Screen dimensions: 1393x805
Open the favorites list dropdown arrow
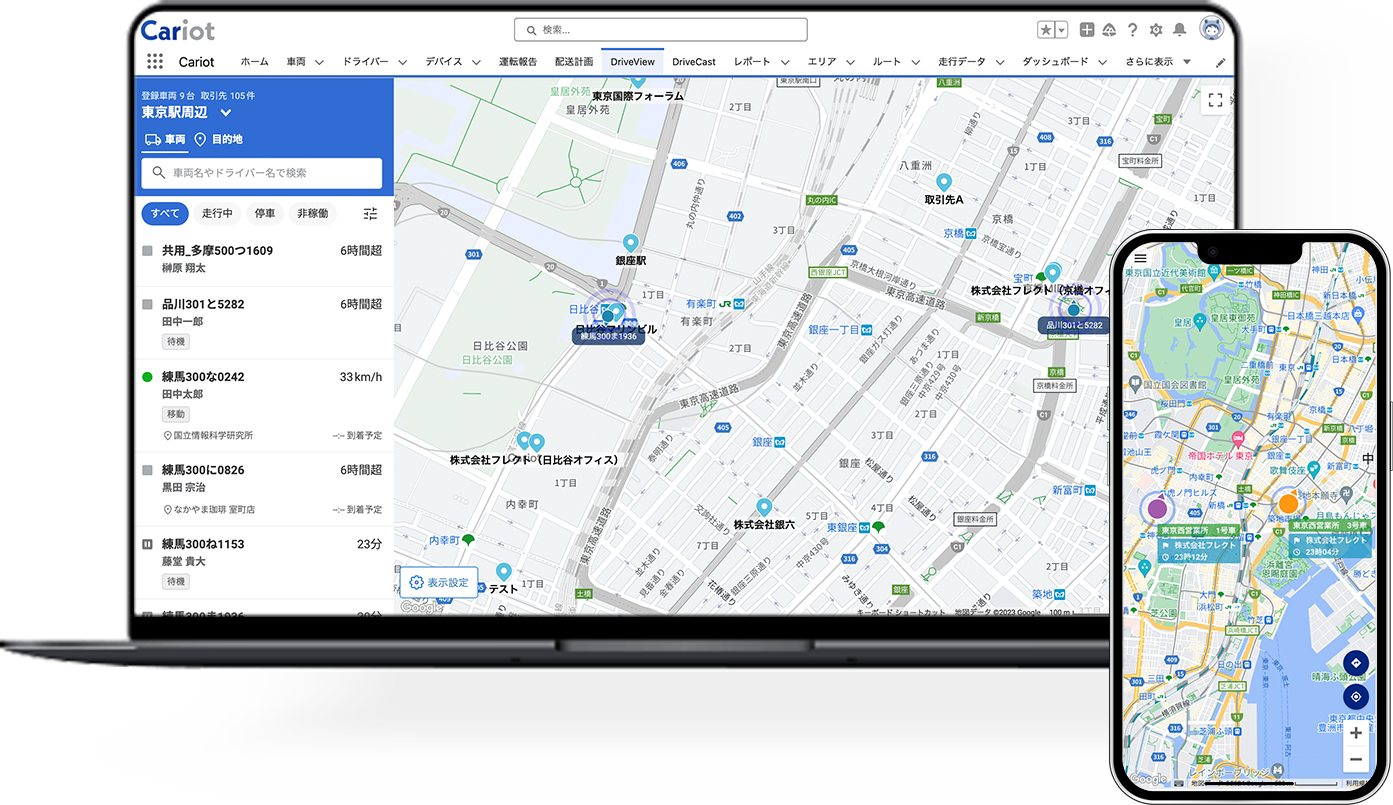click(x=1061, y=30)
